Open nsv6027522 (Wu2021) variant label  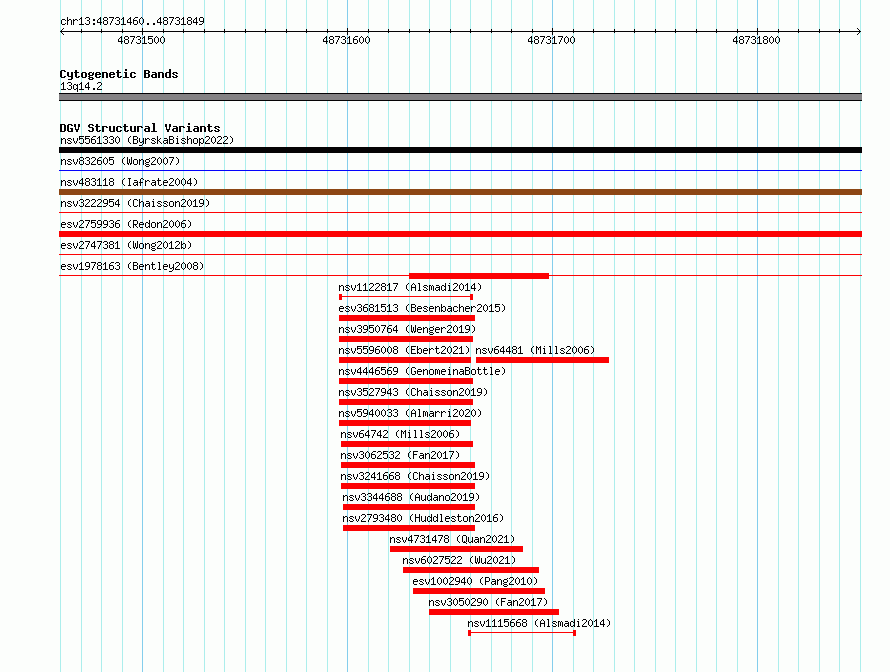point(459,560)
